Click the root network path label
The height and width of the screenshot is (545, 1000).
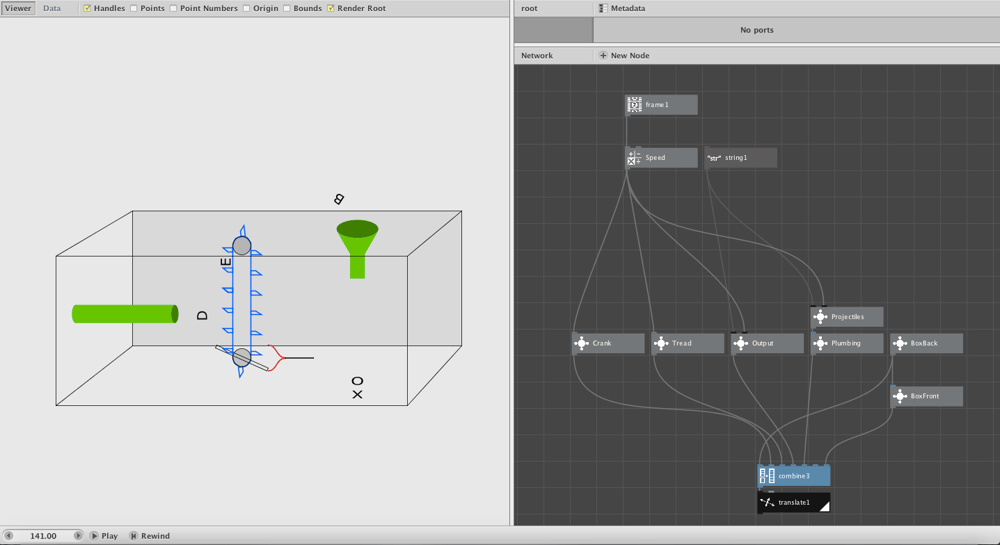[x=529, y=8]
